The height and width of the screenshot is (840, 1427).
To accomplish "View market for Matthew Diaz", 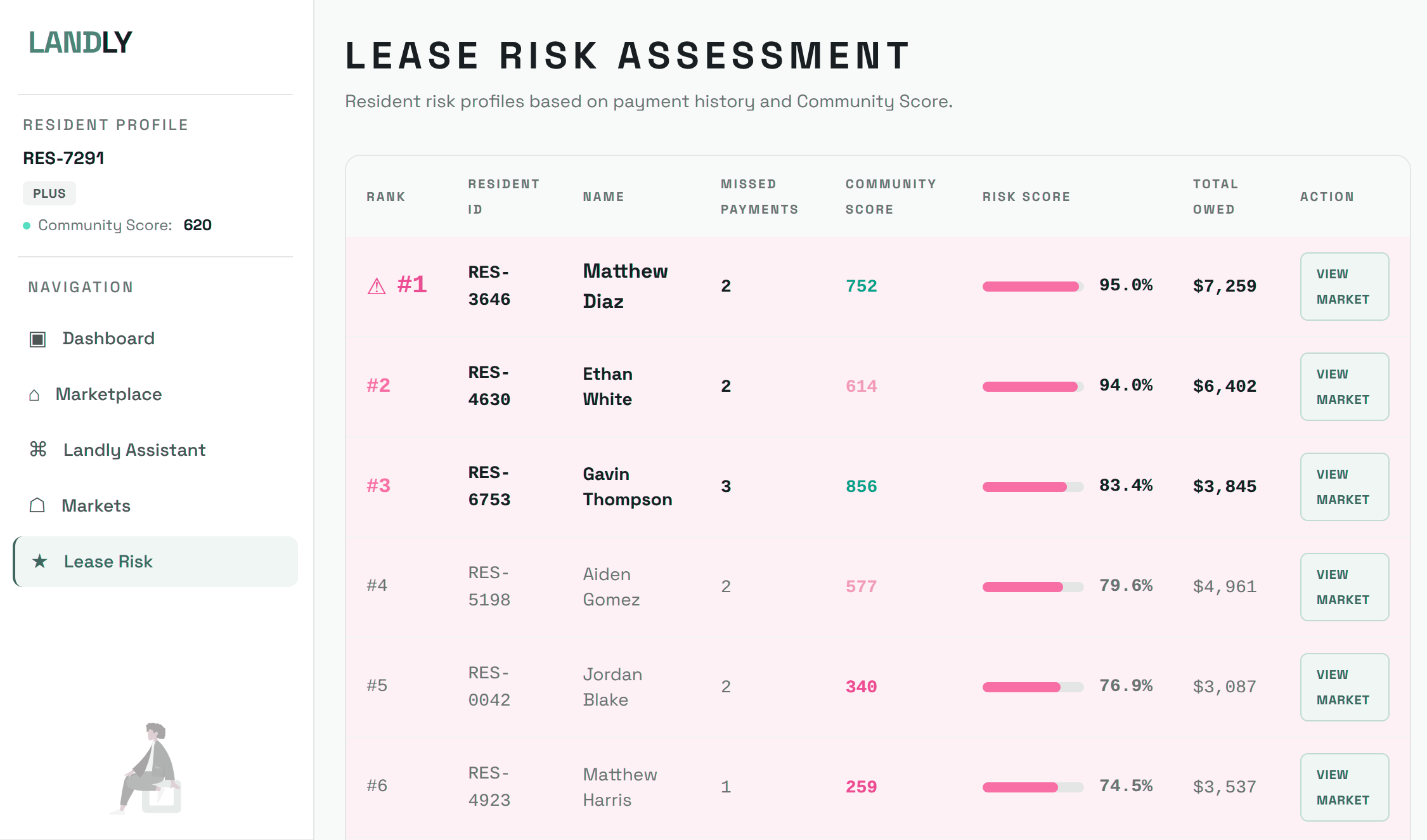I will [x=1344, y=287].
